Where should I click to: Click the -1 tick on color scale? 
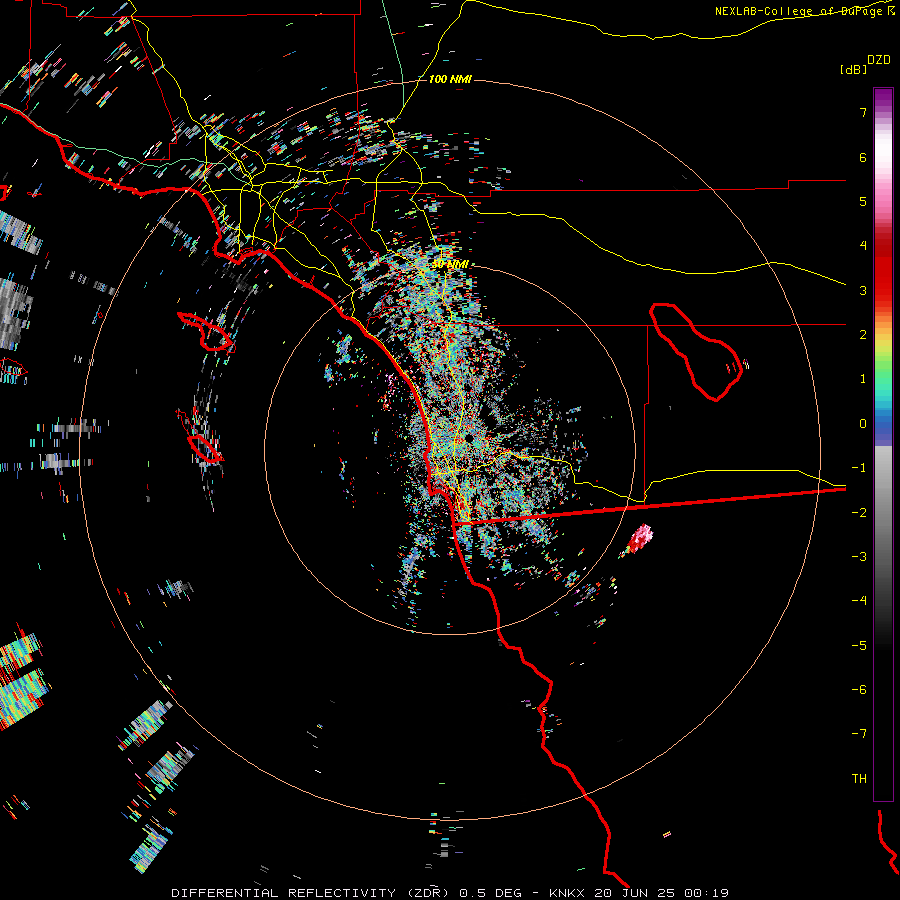coord(859,468)
